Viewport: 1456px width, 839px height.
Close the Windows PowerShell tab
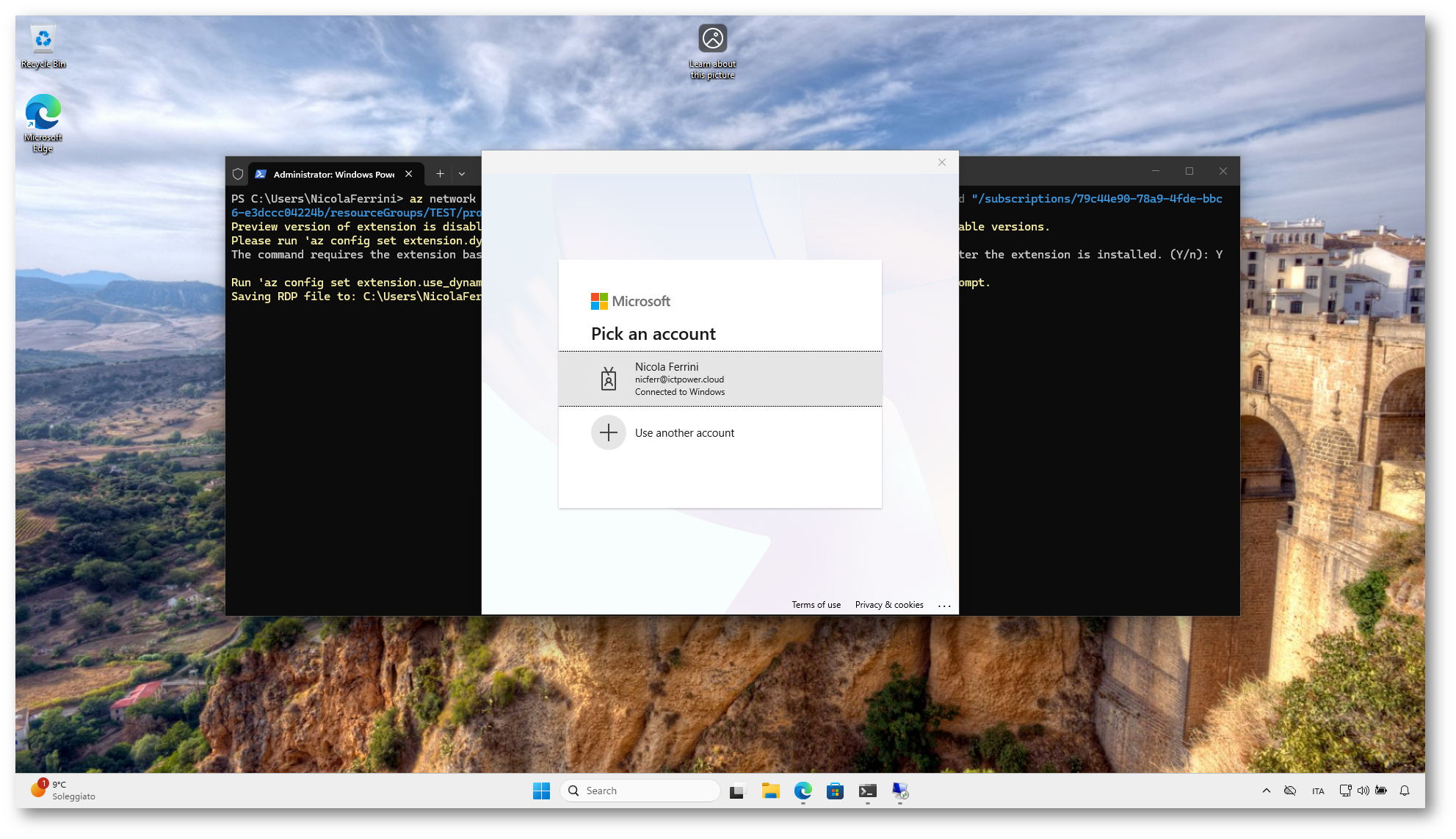point(409,174)
